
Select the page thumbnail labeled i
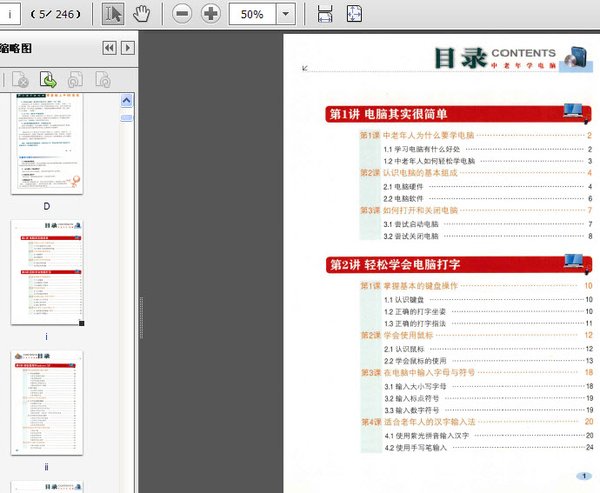click(x=47, y=271)
